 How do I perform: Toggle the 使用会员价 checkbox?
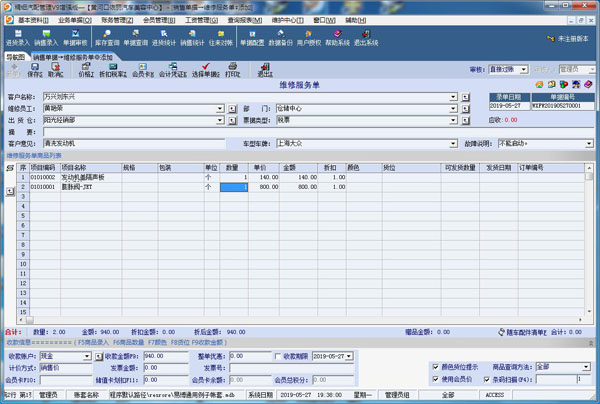pyautogui.click(x=435, y=379)
